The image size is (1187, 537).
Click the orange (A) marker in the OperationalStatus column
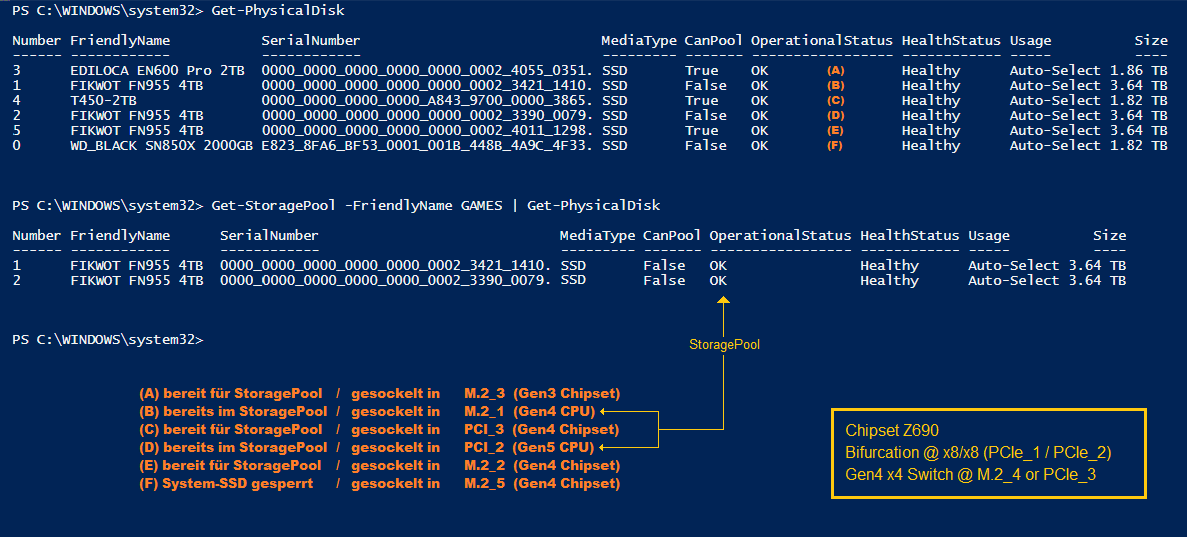point(836,71)
